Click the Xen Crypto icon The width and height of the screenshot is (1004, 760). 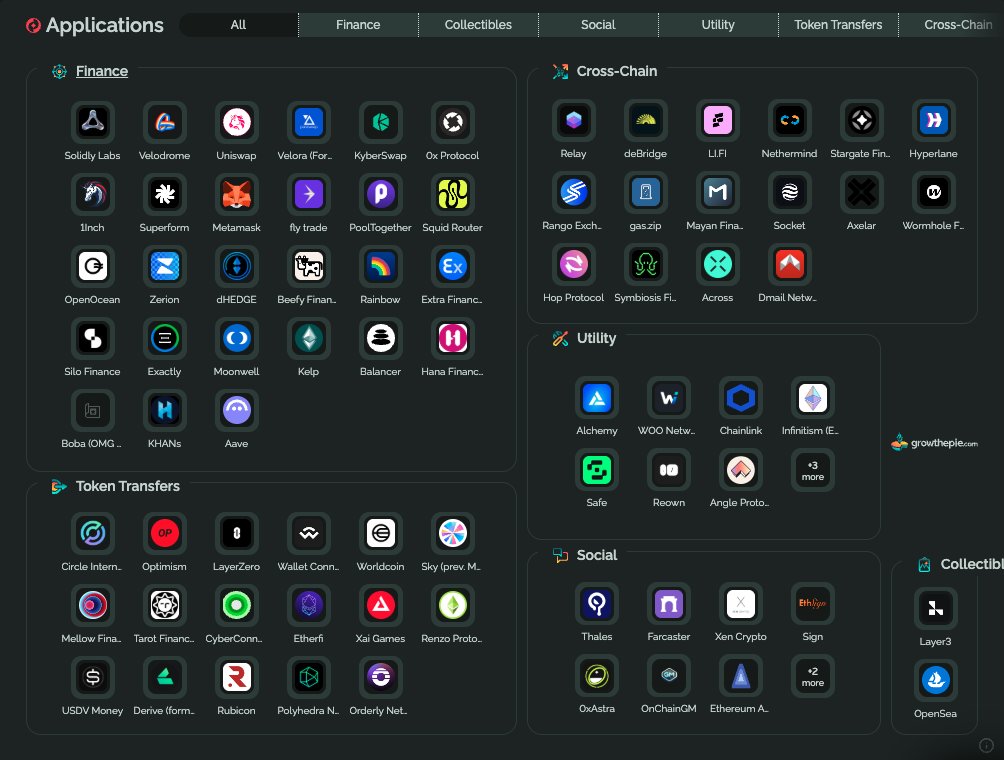tap(741, 603)
